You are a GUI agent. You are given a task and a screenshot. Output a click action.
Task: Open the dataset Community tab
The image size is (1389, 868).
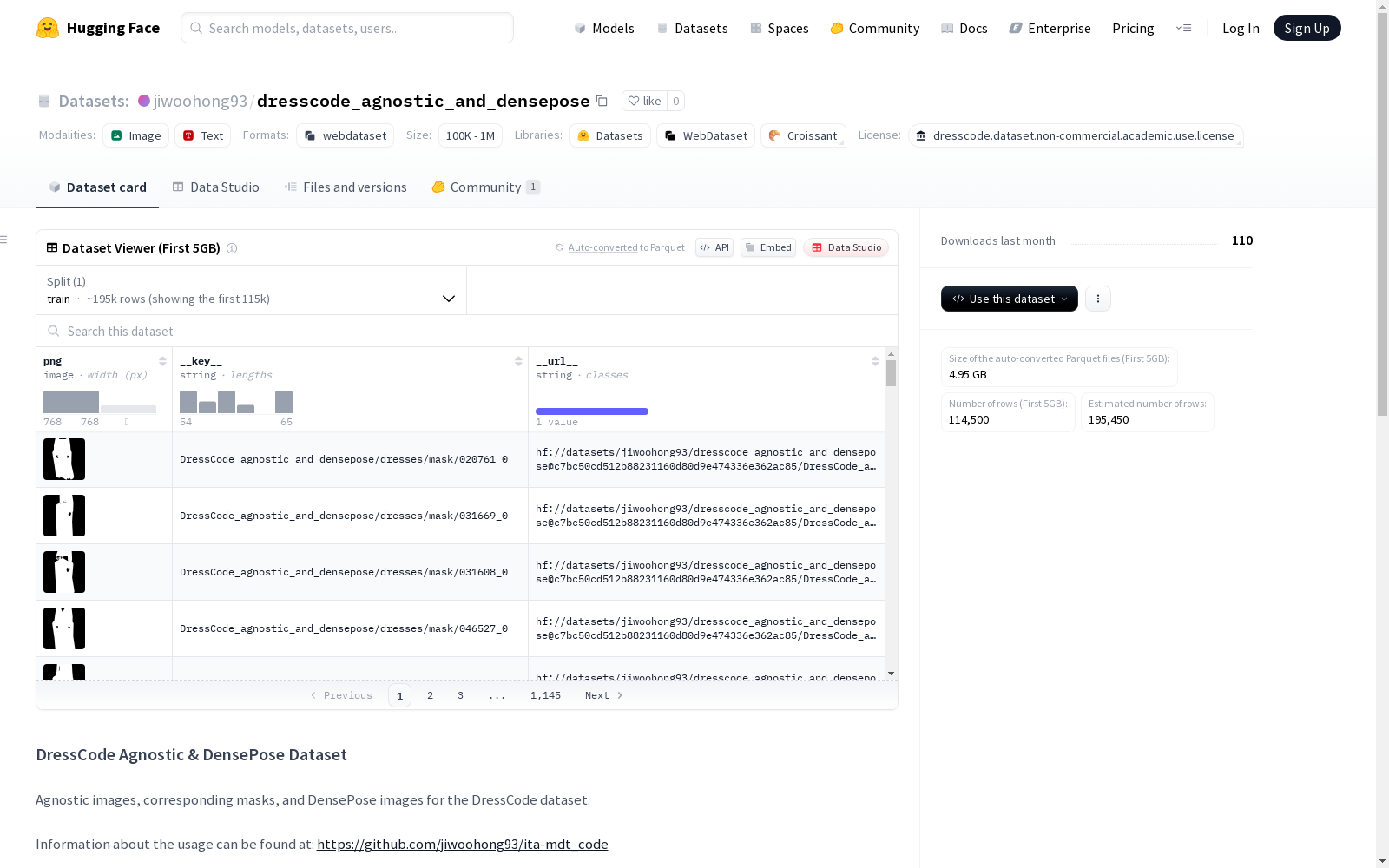(485, 187)
